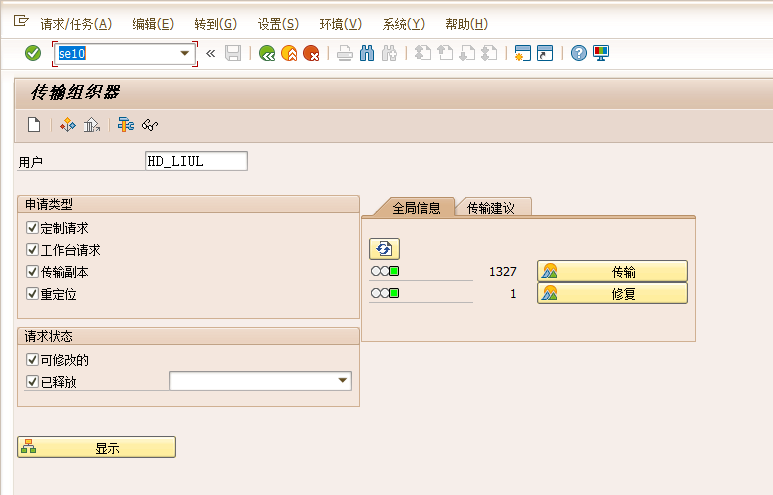The width and height of the screenshot is (773, 495).
Task: Expand the command field history dropdown arrow
Action: click(185, 53)
